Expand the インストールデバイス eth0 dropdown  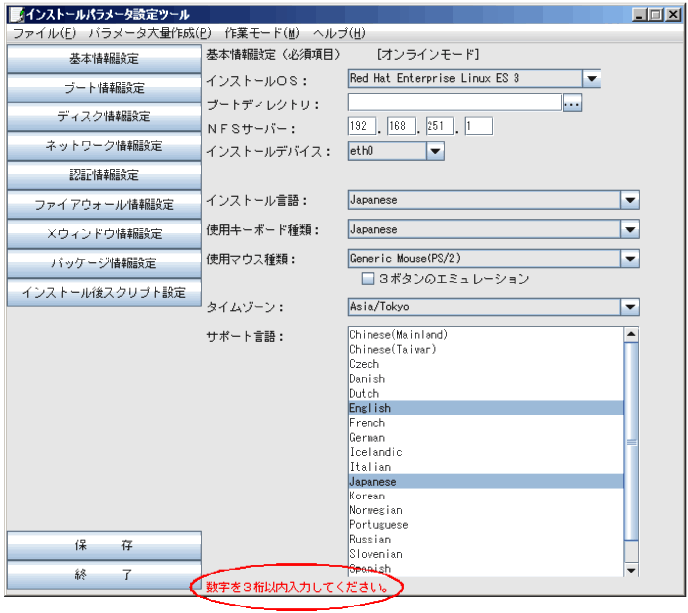435,151
